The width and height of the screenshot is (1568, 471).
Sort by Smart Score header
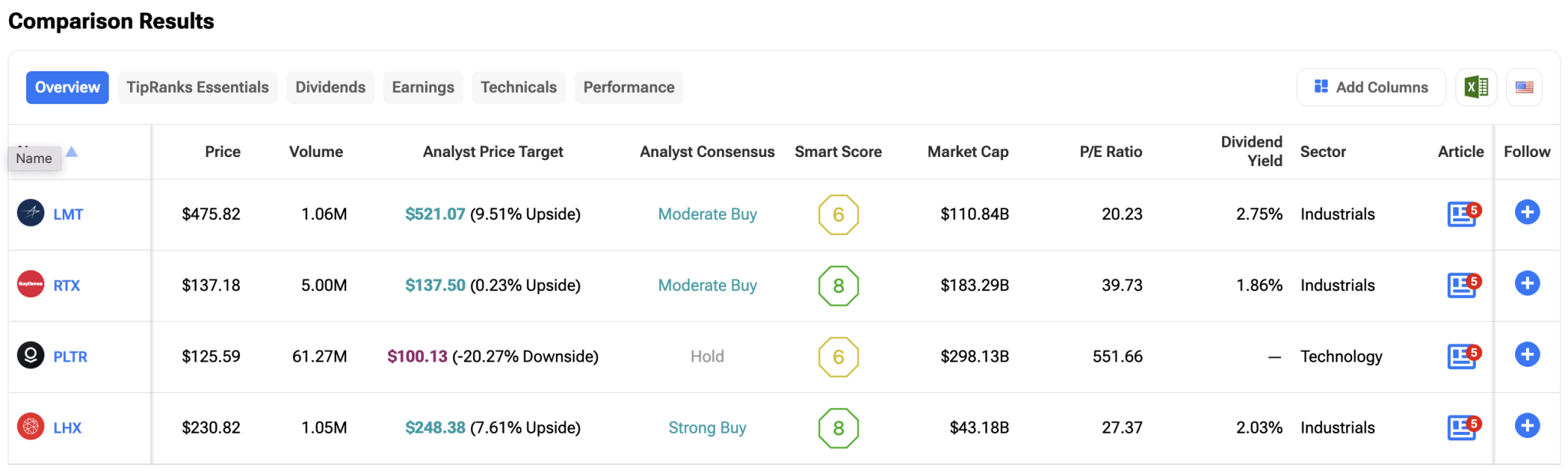(838, 152)
